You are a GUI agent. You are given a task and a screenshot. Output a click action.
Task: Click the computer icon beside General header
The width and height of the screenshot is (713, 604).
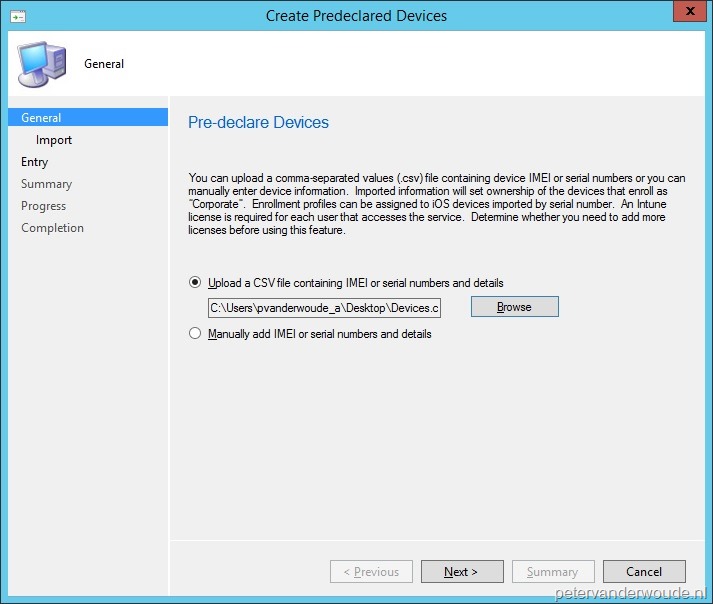coord(42,64)
